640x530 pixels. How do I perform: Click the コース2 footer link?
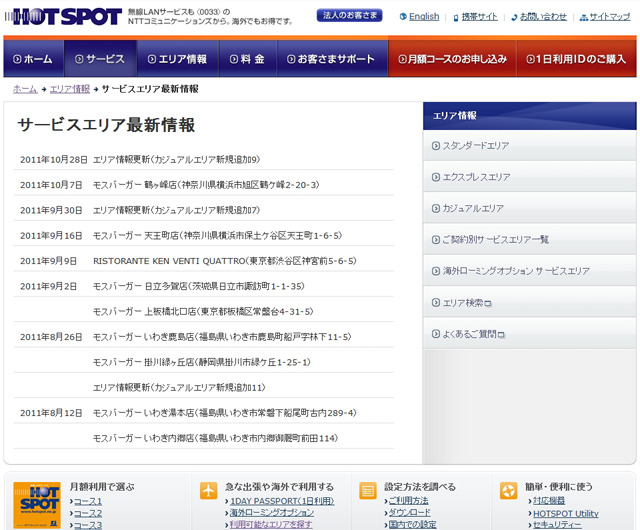[x=88, y=514]
